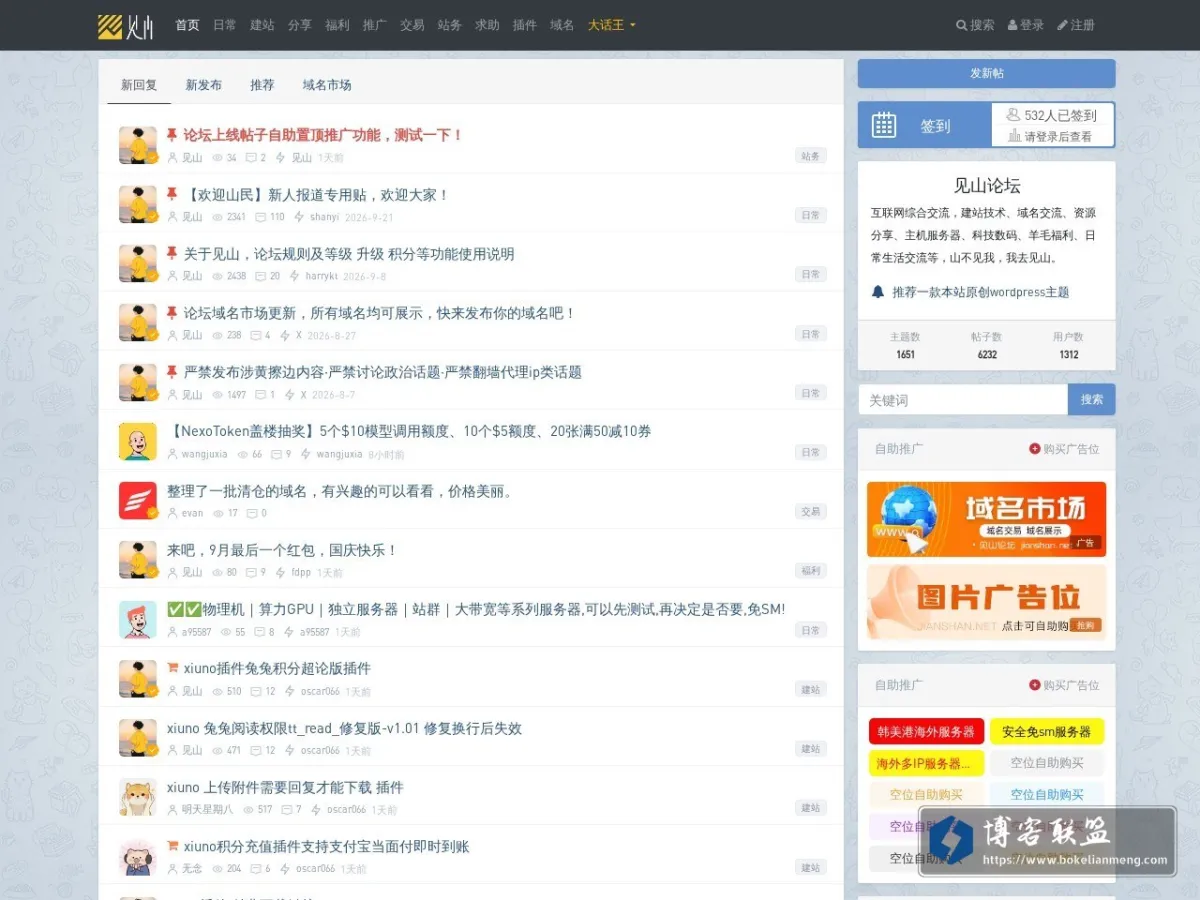Open the 日常 navigation item
The height and width of the screenshot is (900, 1200).
coord(225,25)
